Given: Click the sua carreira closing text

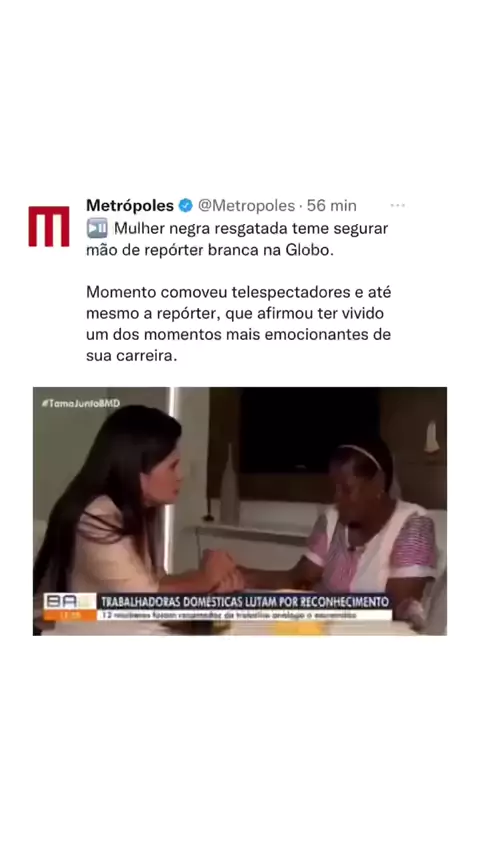Looking at the screenshot, I should click(x=132, y=357).
